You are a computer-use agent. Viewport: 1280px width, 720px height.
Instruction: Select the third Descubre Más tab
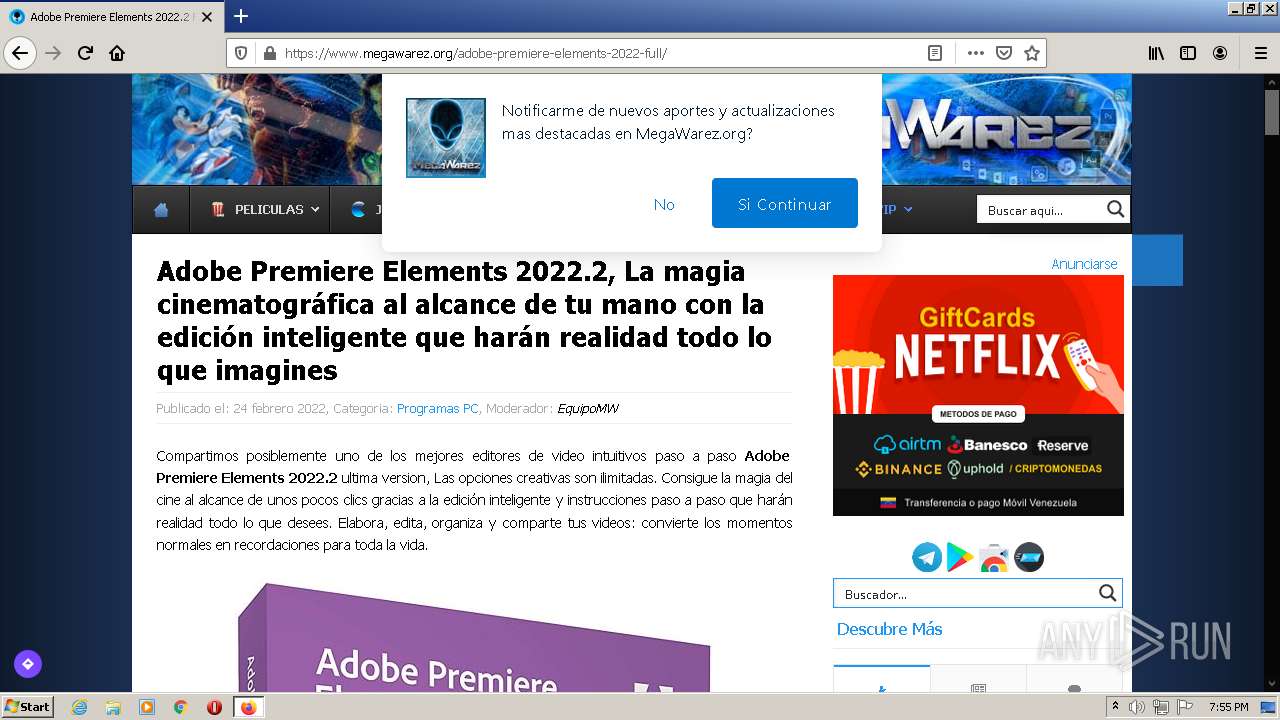point(1075,679)
